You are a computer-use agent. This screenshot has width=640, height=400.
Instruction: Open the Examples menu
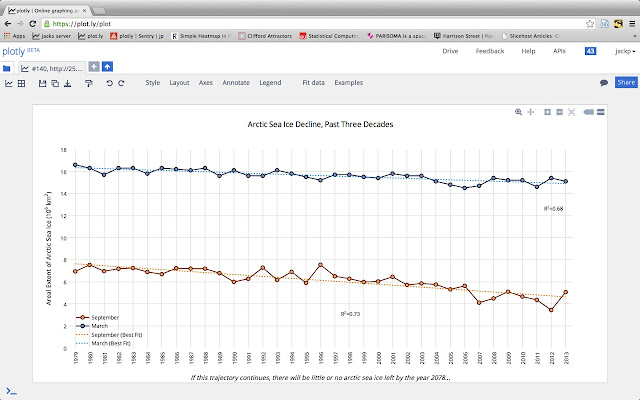(349, 82)
